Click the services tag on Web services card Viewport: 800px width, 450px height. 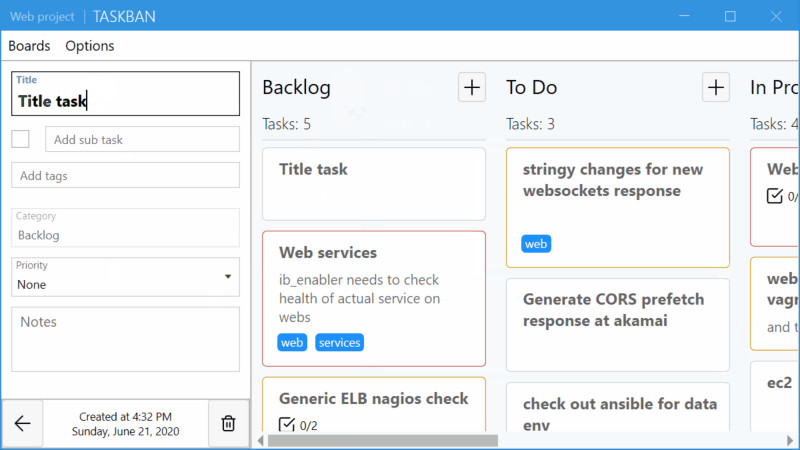(x=339, y=342)
